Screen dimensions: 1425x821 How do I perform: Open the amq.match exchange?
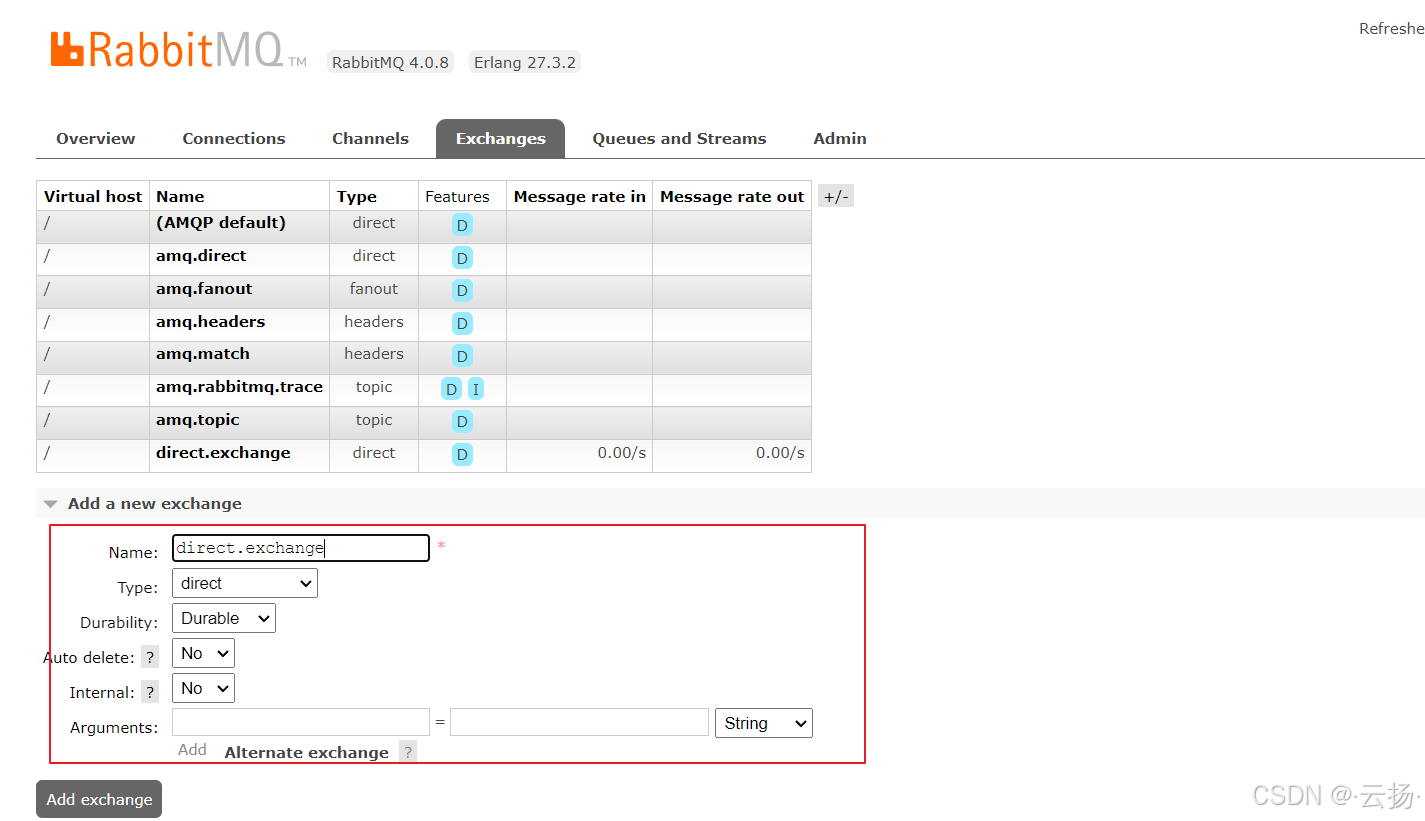[x=203, y=354]
